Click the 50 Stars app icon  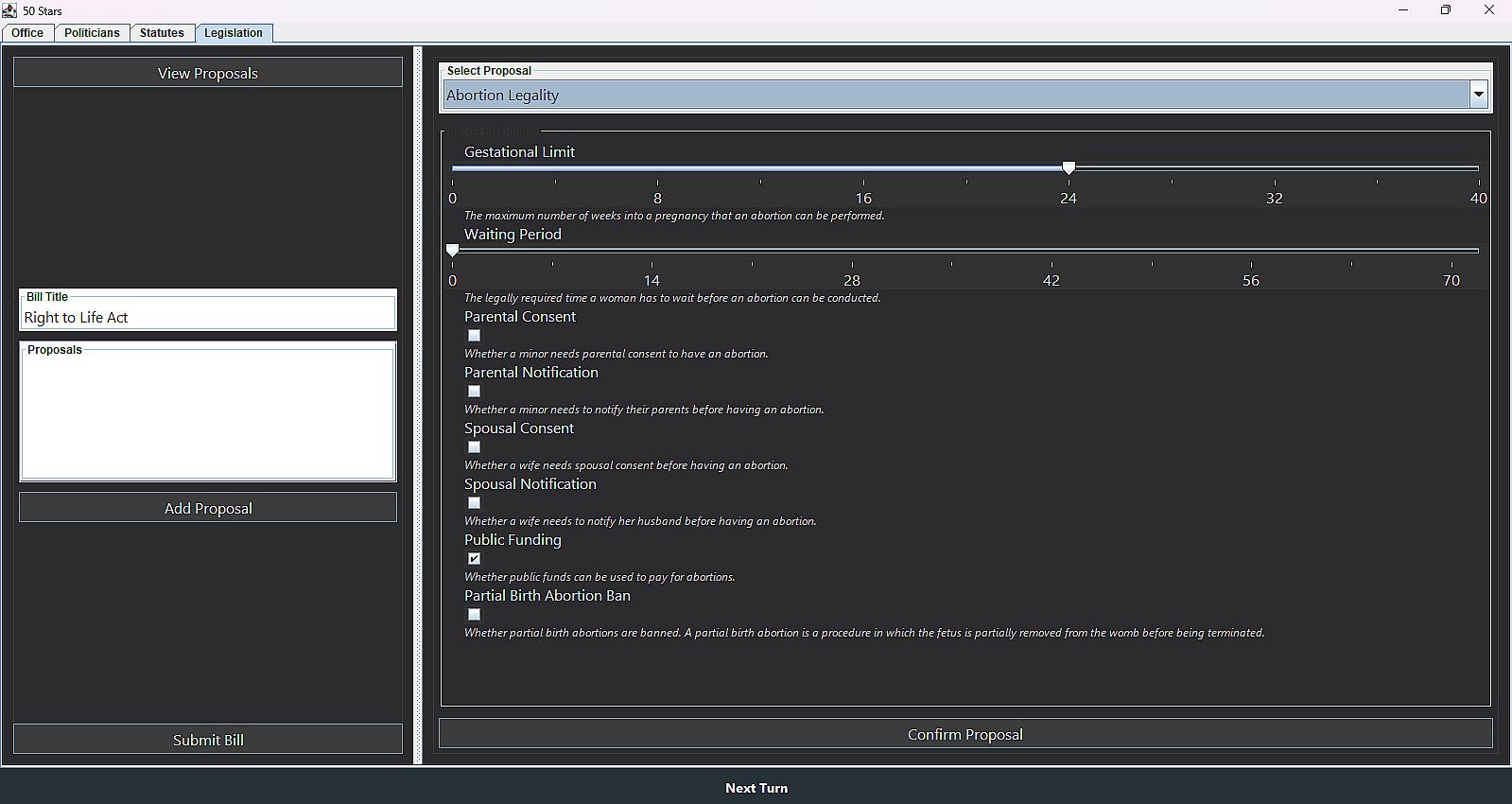[x=9, y=10]
